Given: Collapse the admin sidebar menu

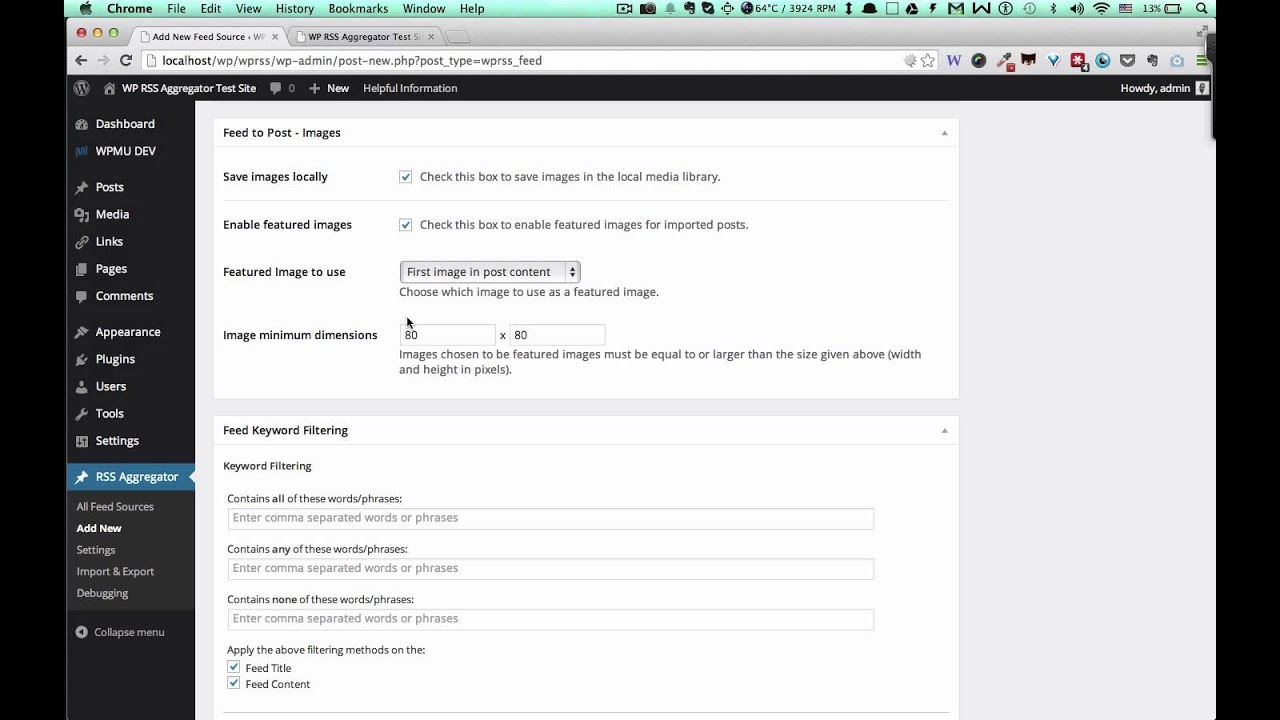Looking at the screenshot, I should (120, 632).
